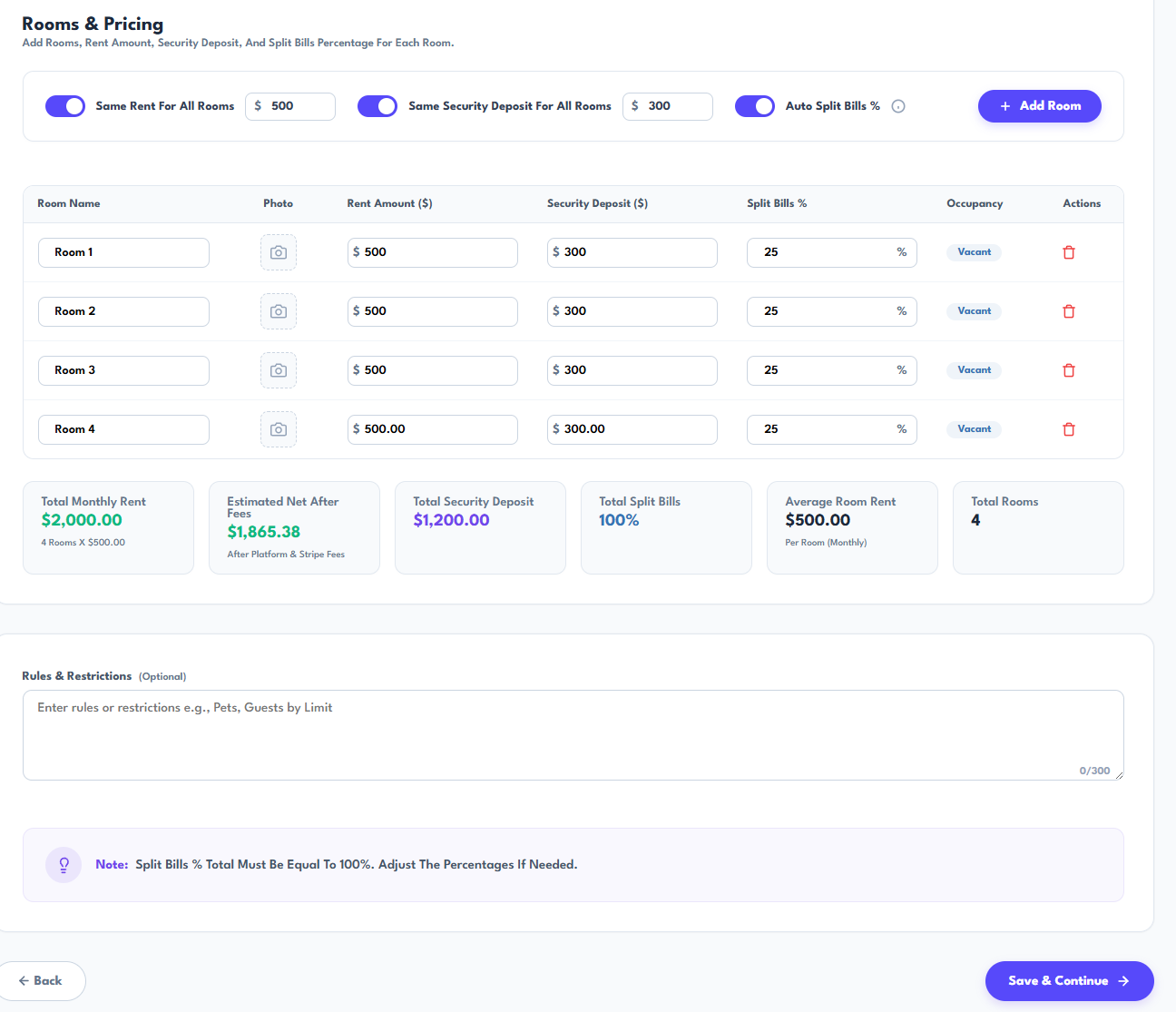Edit Room 4 rent amount 500.00

point(433,429)
